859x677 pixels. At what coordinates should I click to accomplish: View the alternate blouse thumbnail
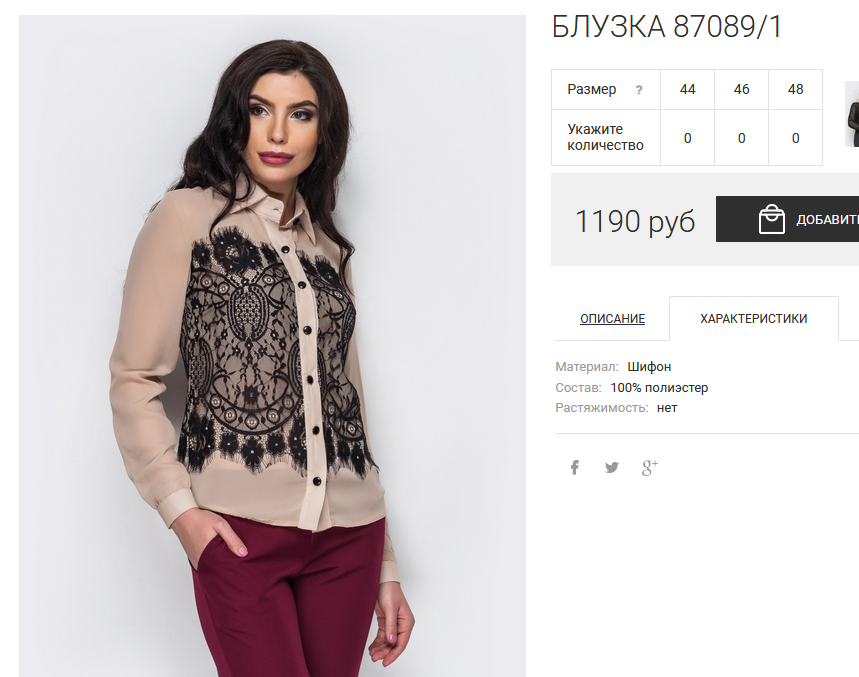pyautogui.click(x=852, y=114)
